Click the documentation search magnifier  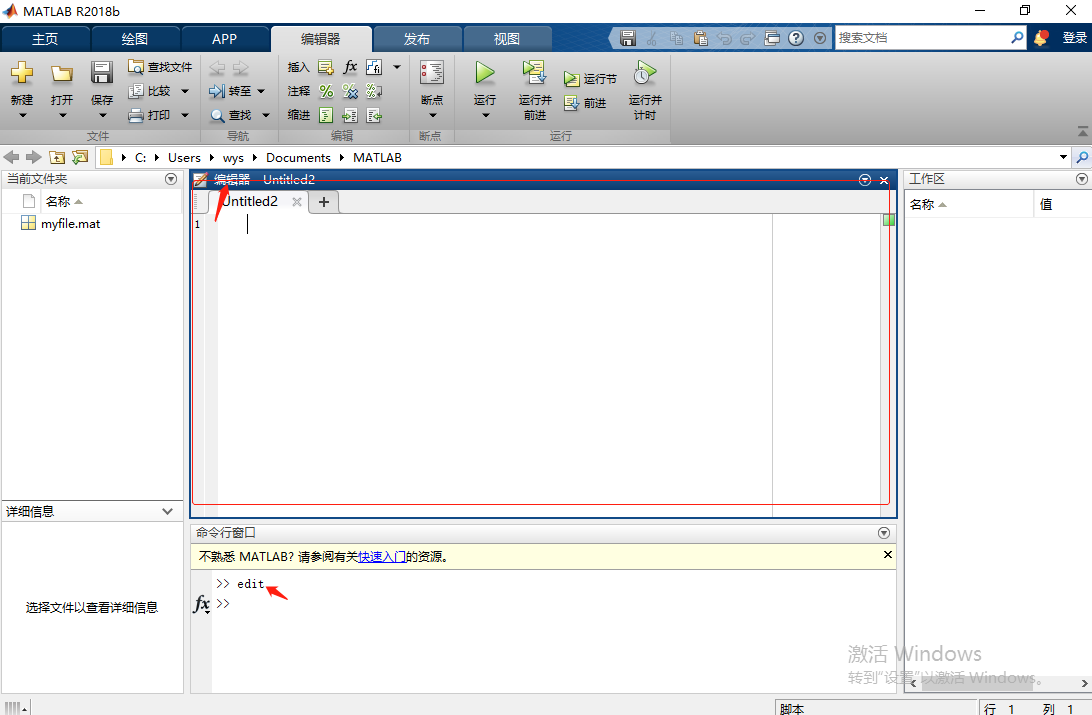click(1017, 38)
